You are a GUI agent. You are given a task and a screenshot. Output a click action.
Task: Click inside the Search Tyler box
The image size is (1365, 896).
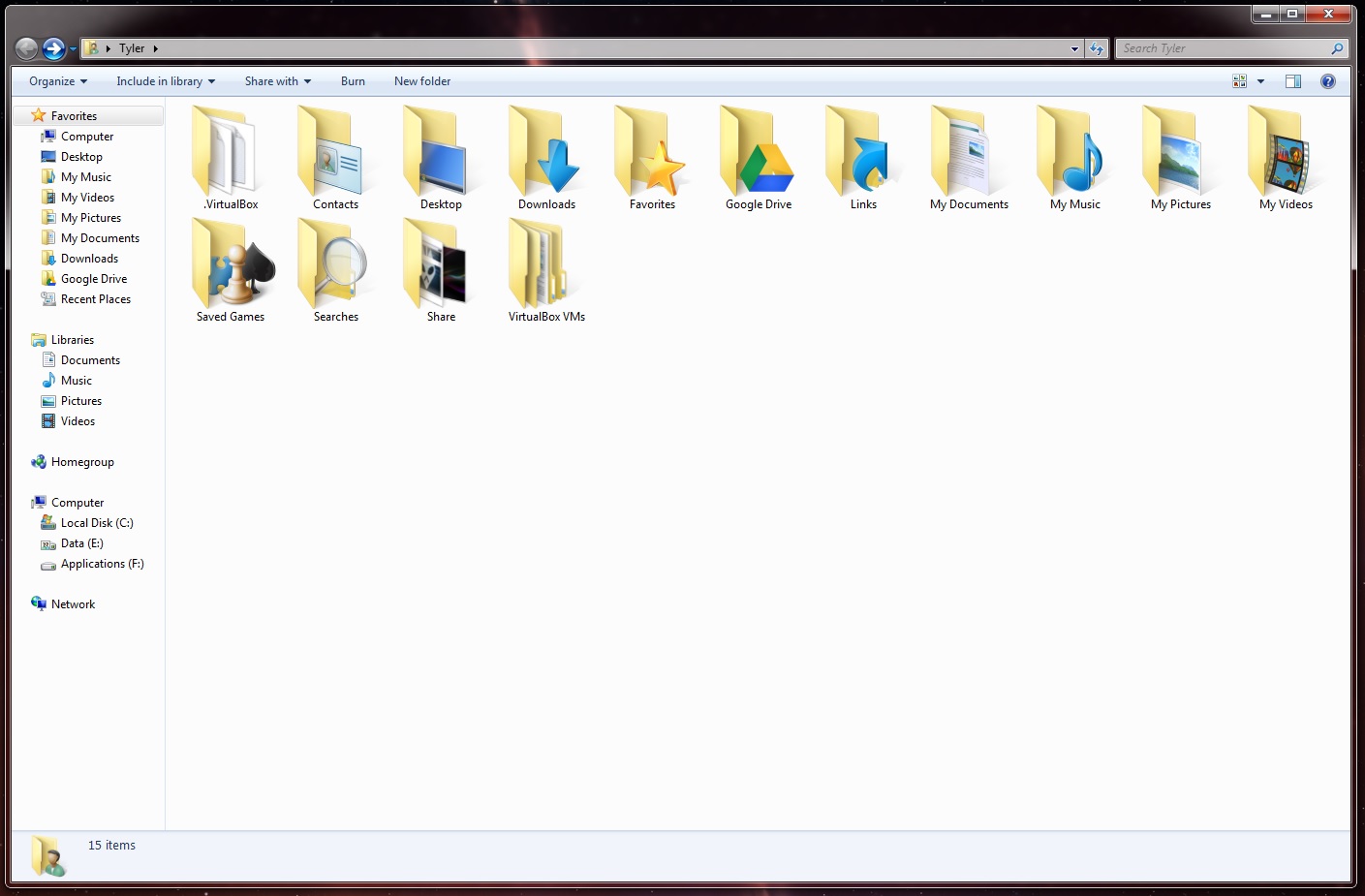click(1221, 47)
